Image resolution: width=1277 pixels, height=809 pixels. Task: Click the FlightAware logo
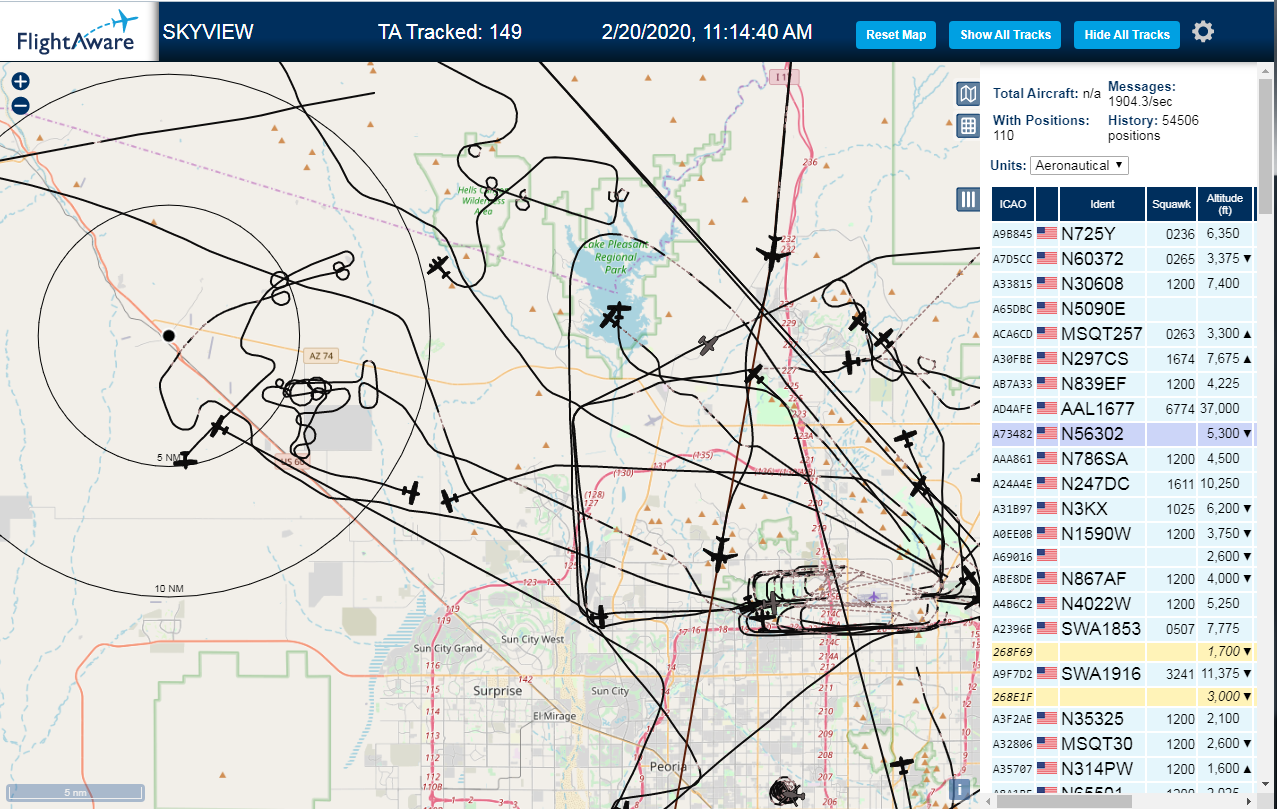click(x=78, y=31)
